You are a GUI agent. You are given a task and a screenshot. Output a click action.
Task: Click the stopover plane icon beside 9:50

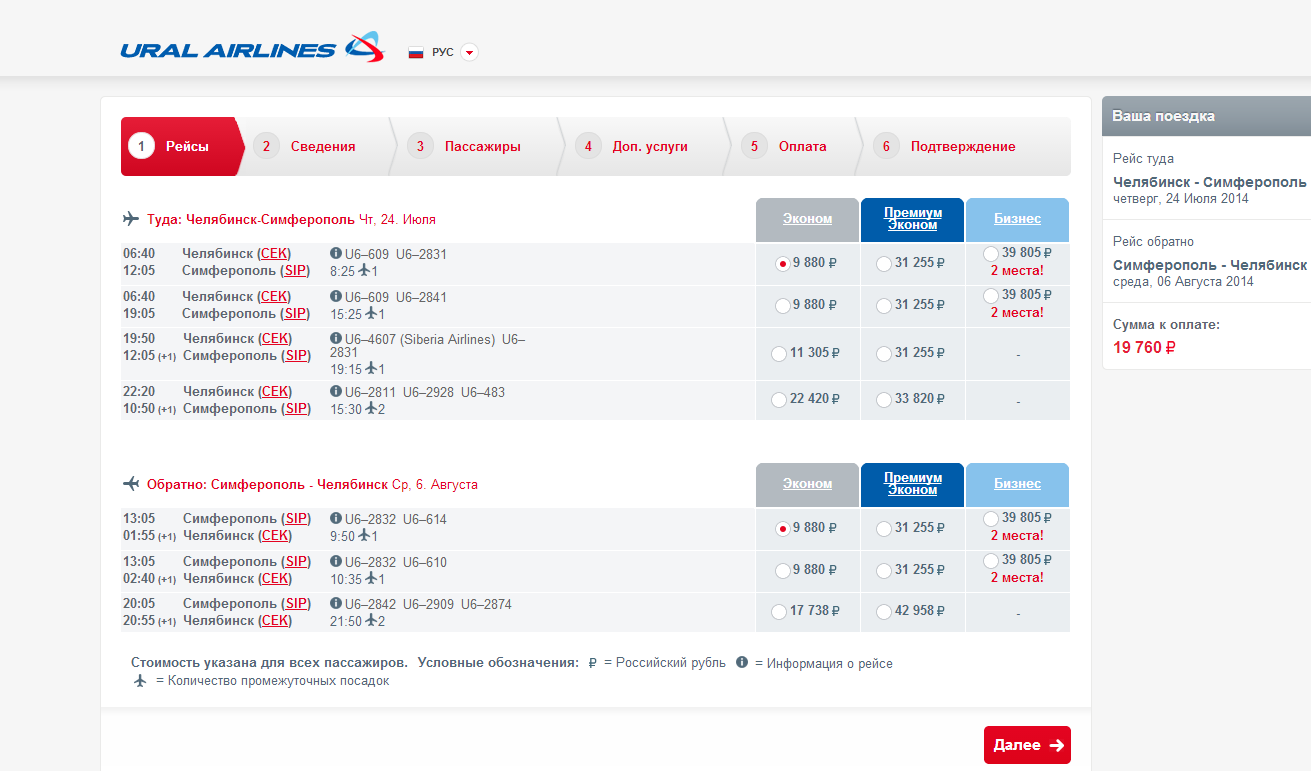click(x=364, y=535)
